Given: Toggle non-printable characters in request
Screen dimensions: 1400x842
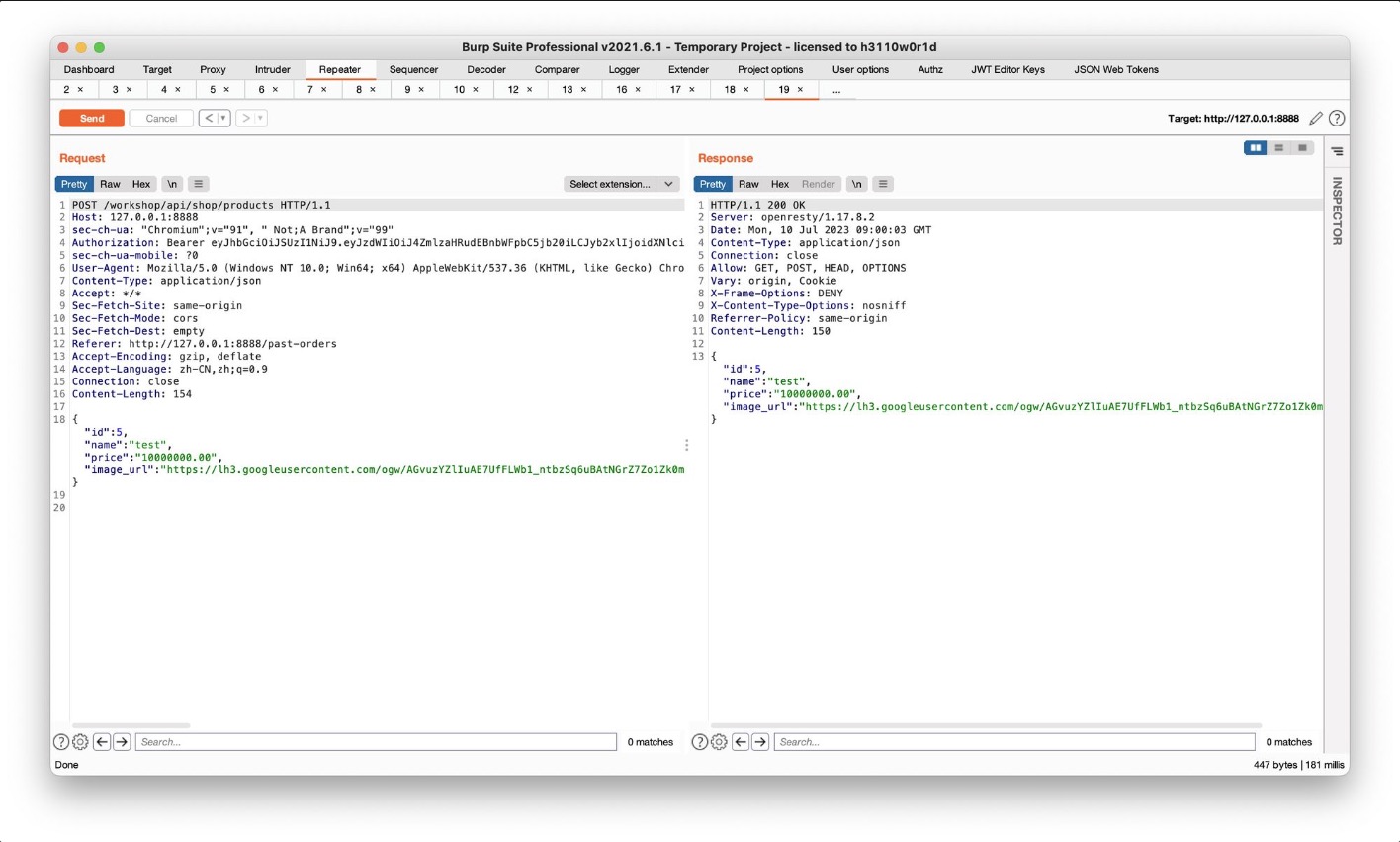Looking at the screenshot, I should (172, 184).
